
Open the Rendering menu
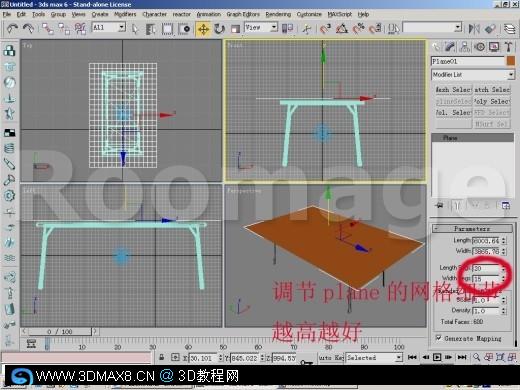click(278, 14)
